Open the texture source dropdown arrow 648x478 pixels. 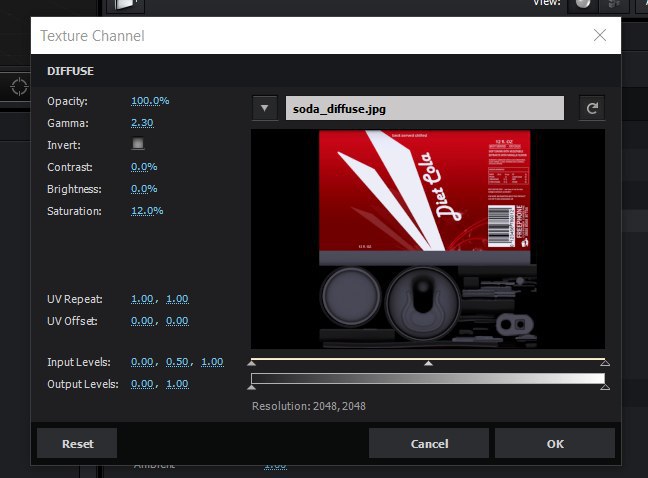tap(264, 108)
